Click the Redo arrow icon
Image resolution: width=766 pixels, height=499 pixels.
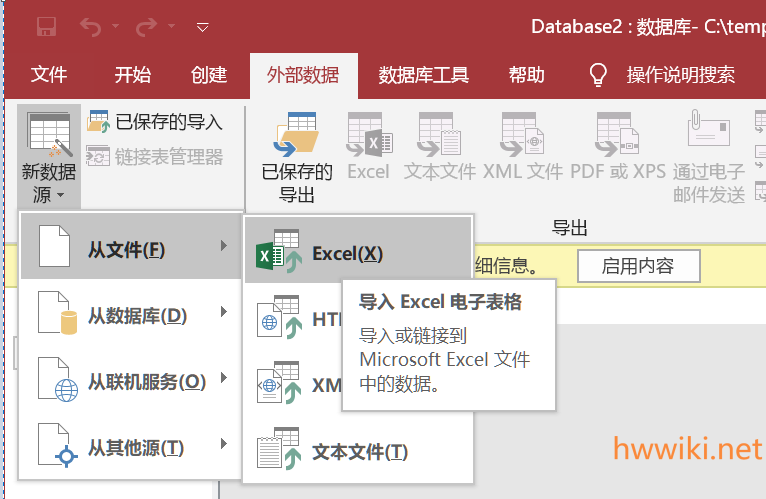pyautogui.click(x=146, y=27)
